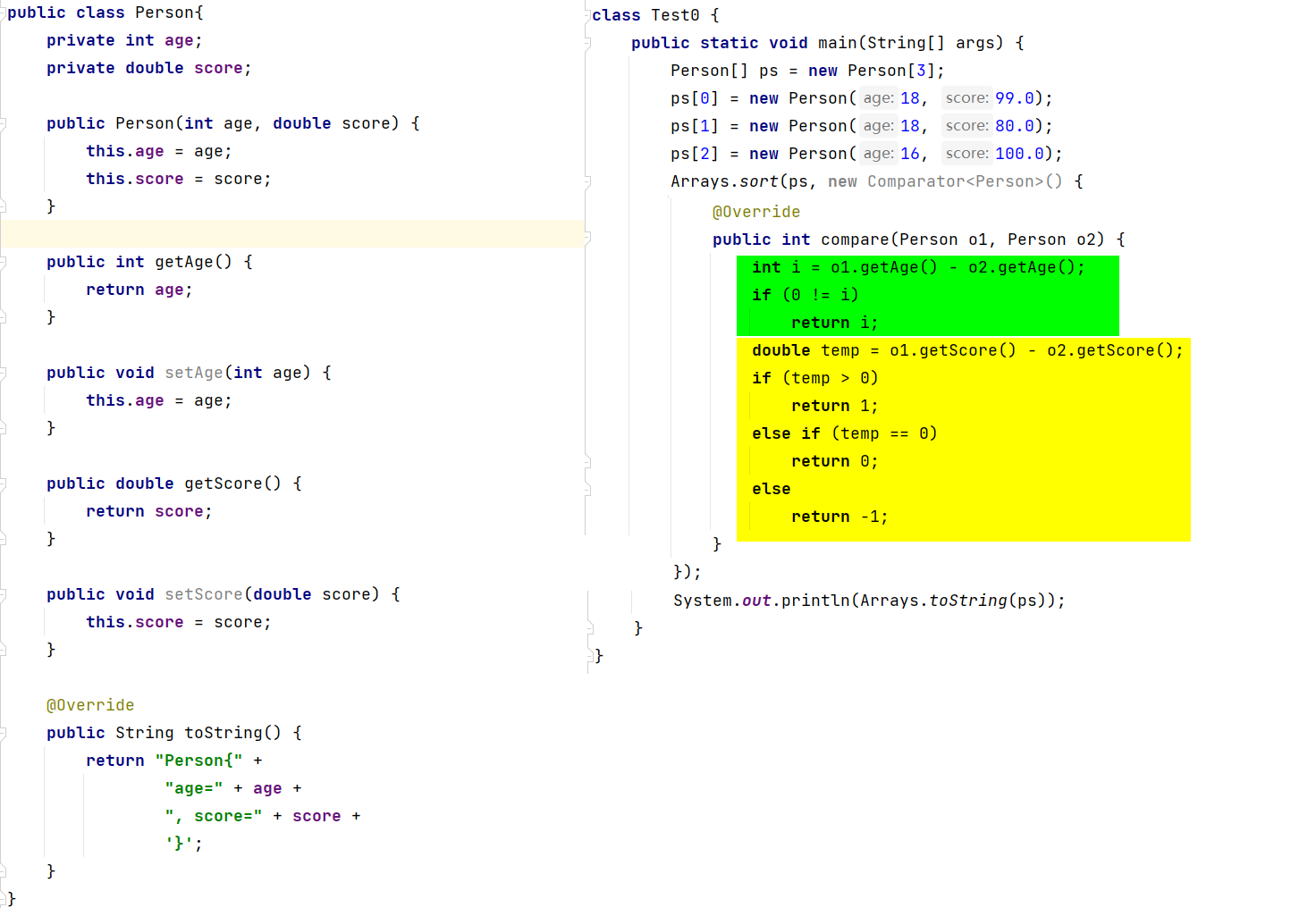Click @Override above the toString method
1316x908 pixels.
tap(90, 705)
